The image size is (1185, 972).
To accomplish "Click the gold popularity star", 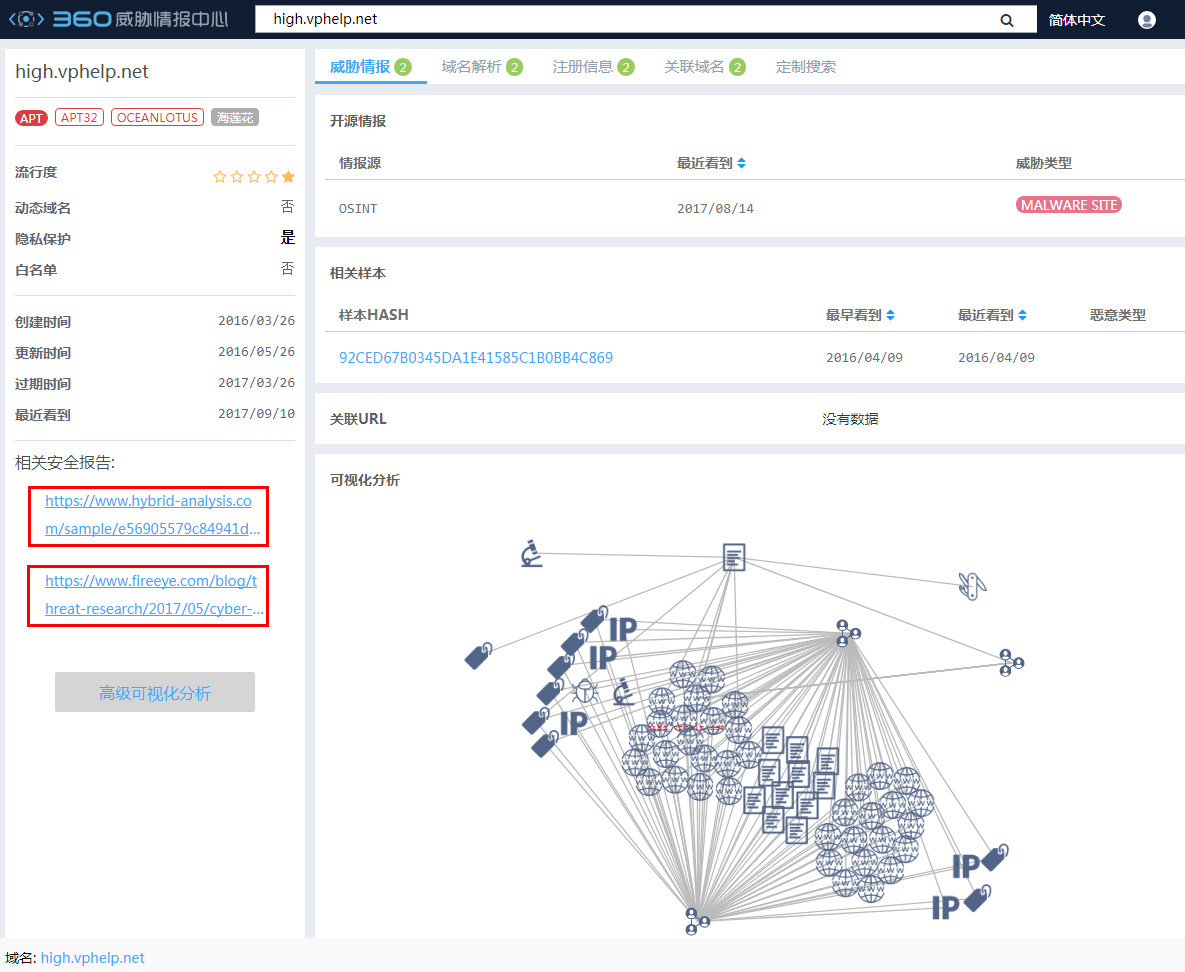I will [288, 177].
